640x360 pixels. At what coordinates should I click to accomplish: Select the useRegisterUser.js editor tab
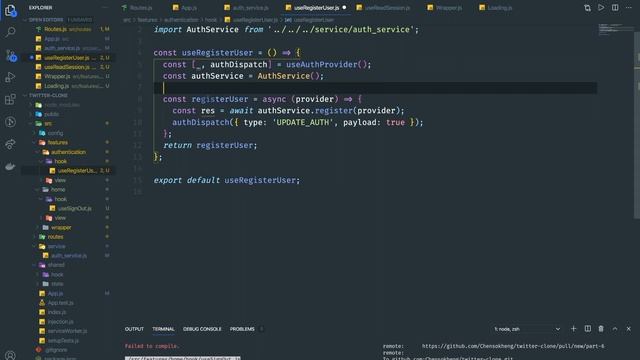[x=316, y=8]
